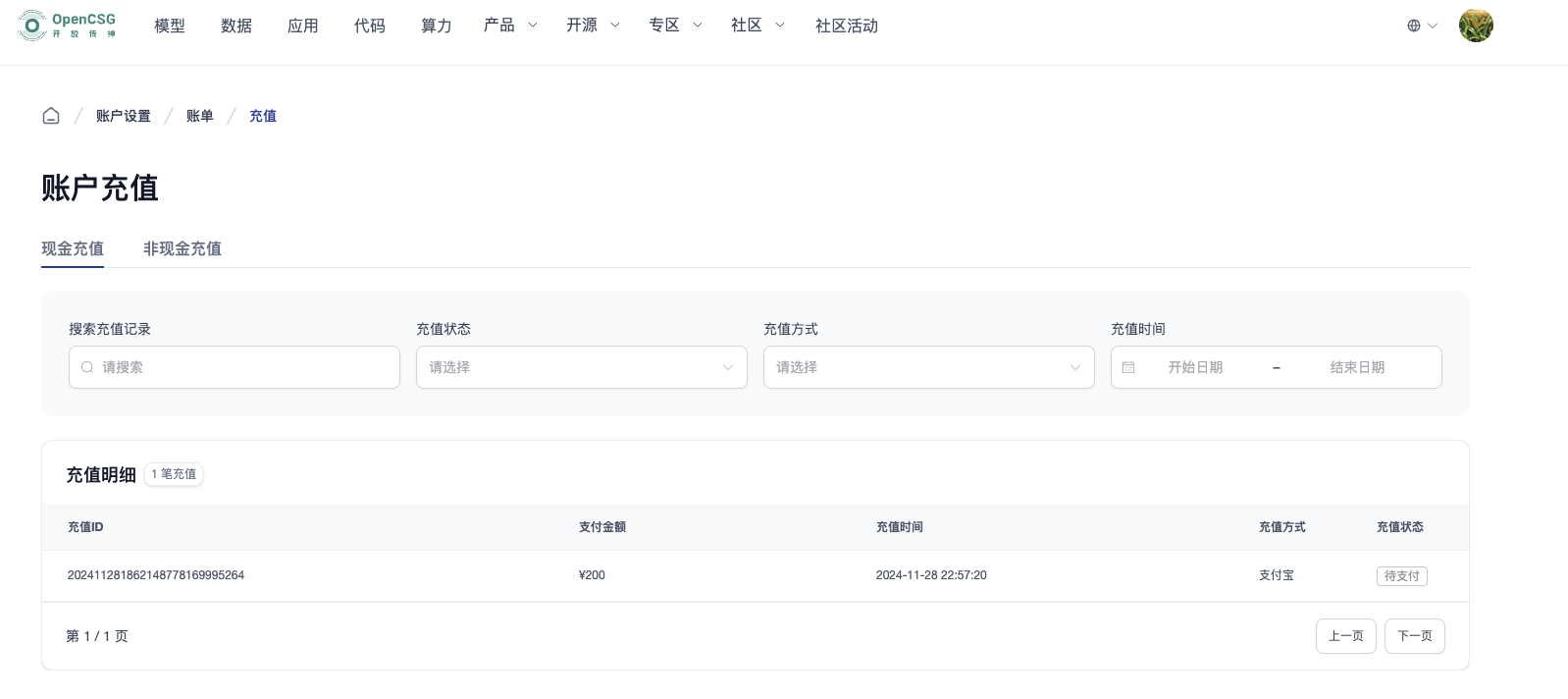Open 模型 in the top navigation
This screenshot has height=699, width=1568.
tap(170, 26)
